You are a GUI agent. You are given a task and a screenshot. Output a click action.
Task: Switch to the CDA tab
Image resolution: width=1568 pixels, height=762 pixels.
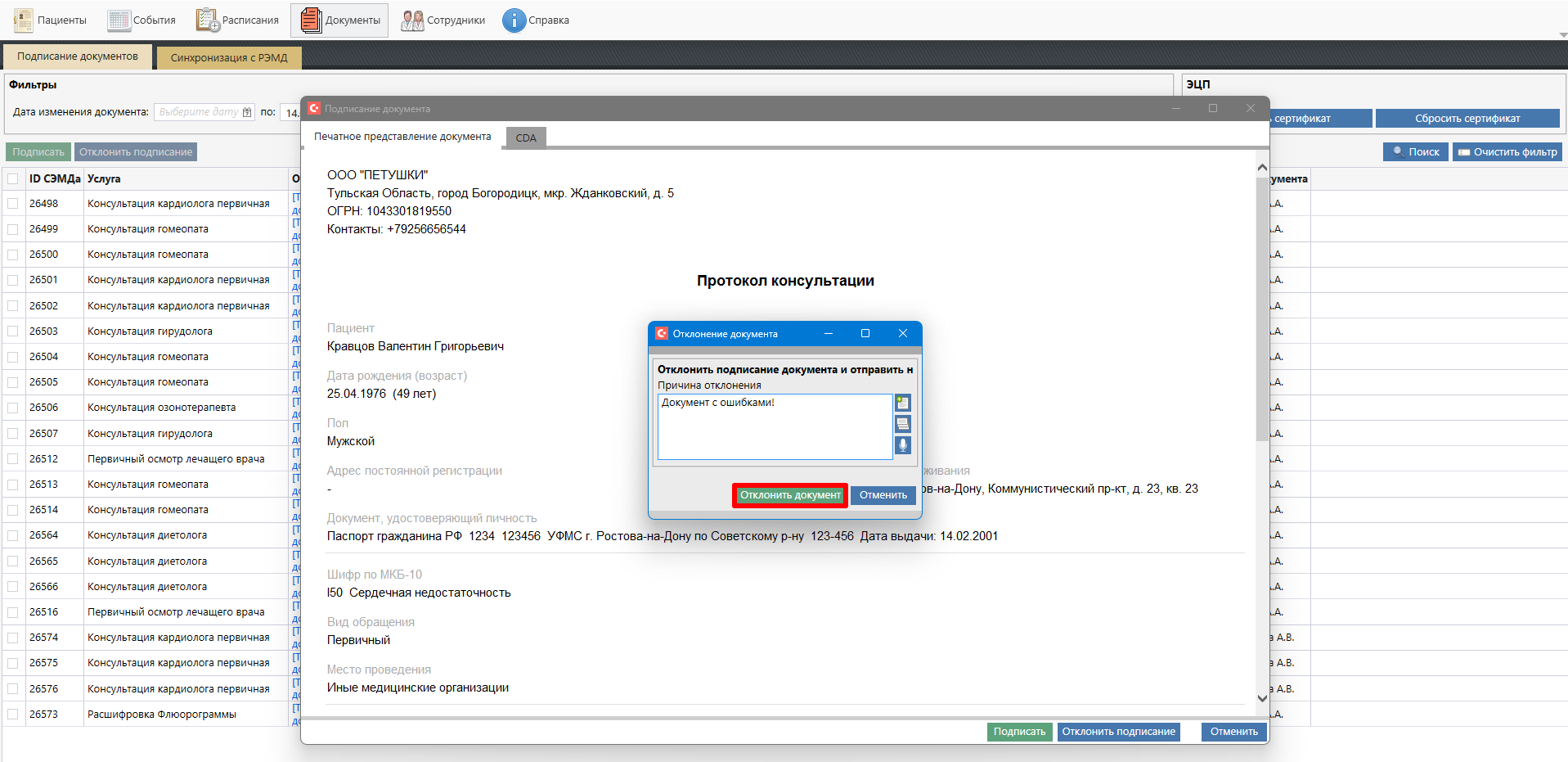[526, 138]
